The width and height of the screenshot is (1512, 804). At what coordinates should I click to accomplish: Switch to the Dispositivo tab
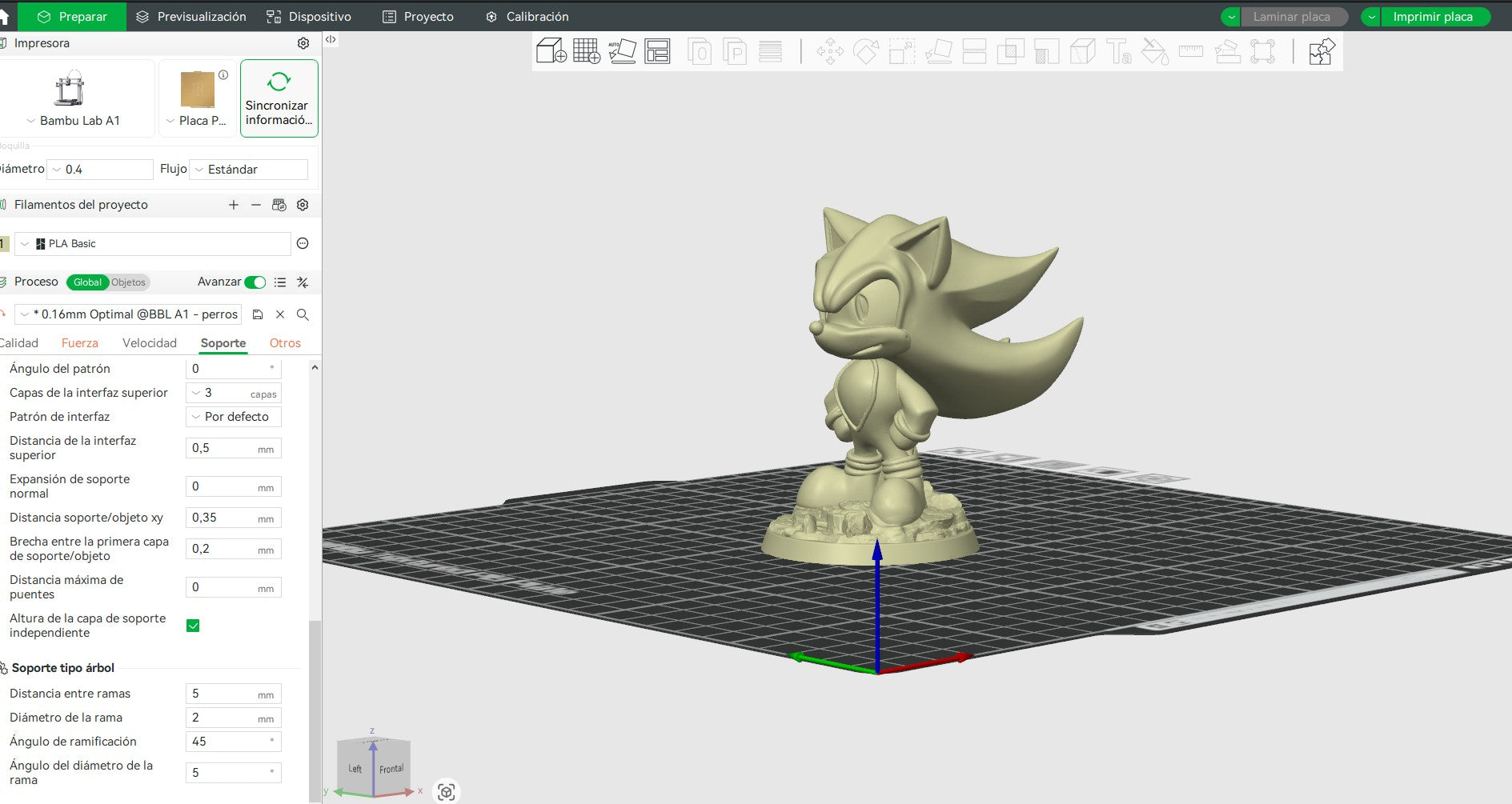pos(309,17)
